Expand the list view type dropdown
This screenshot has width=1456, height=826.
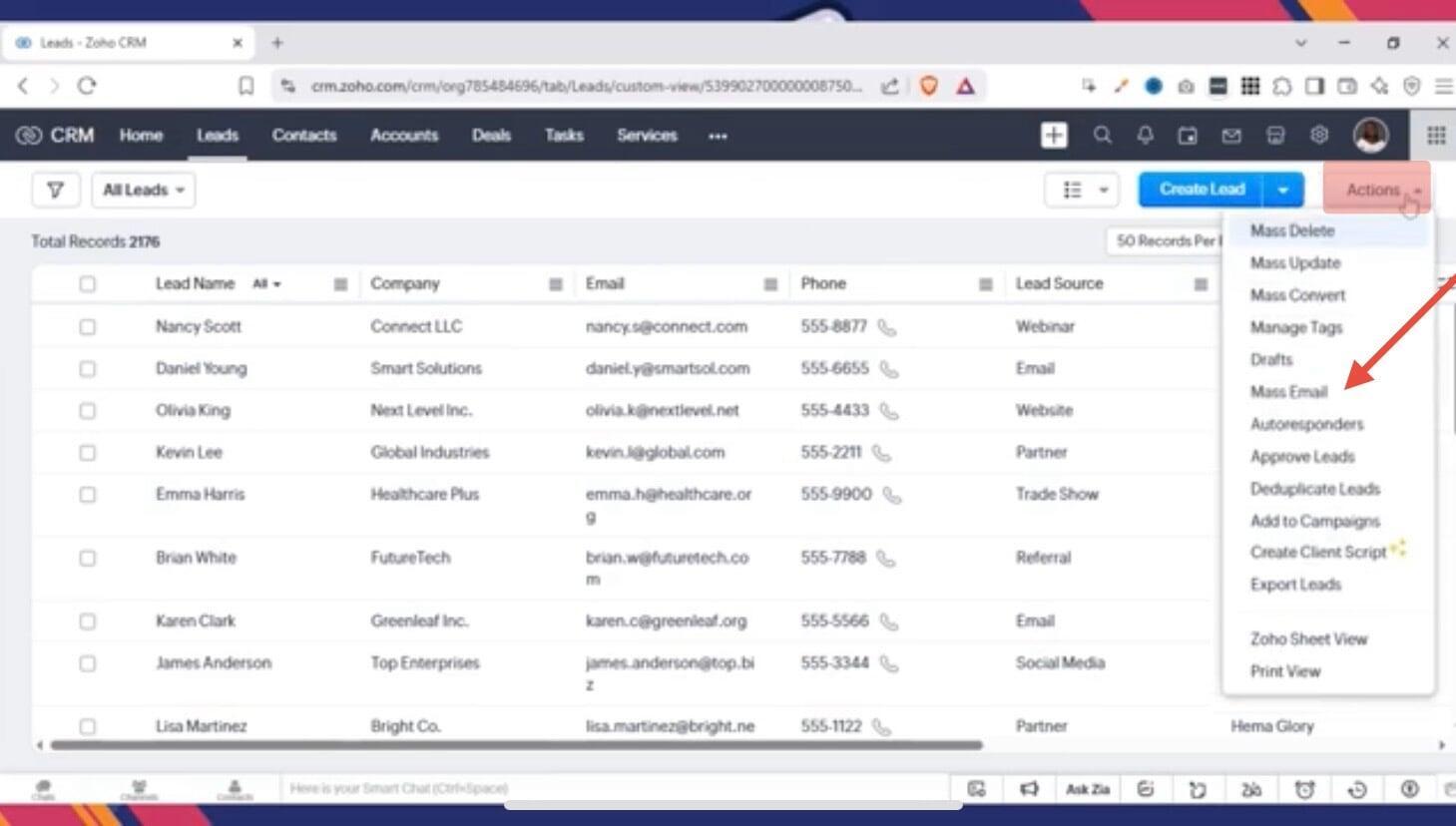(x=1083, y=190)
